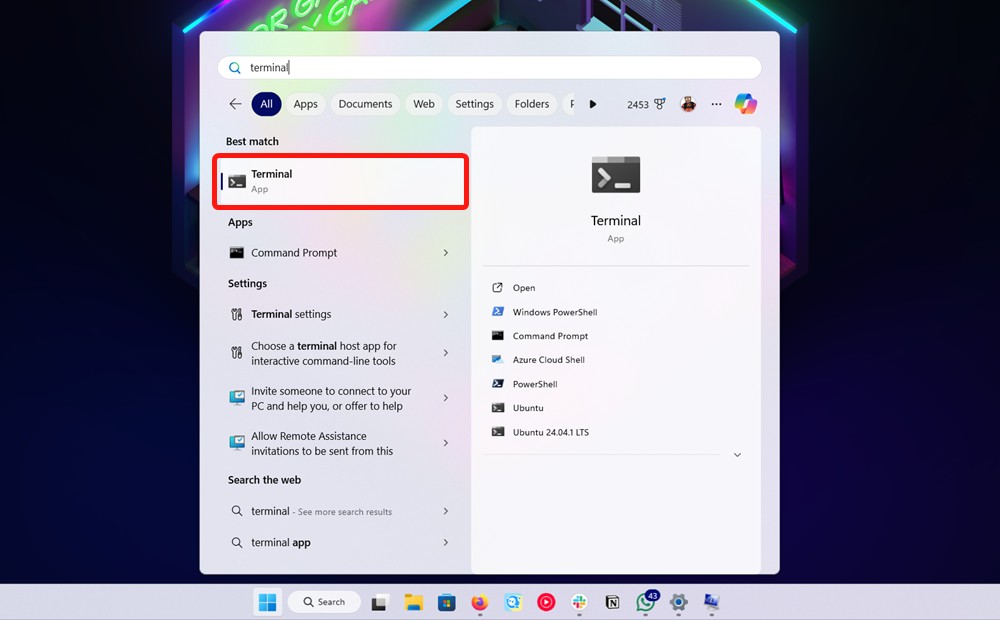Open the 2453 rewards points badge
Image resolution: width=1000 pixels, height=620 pixels.
pos(645,104)
